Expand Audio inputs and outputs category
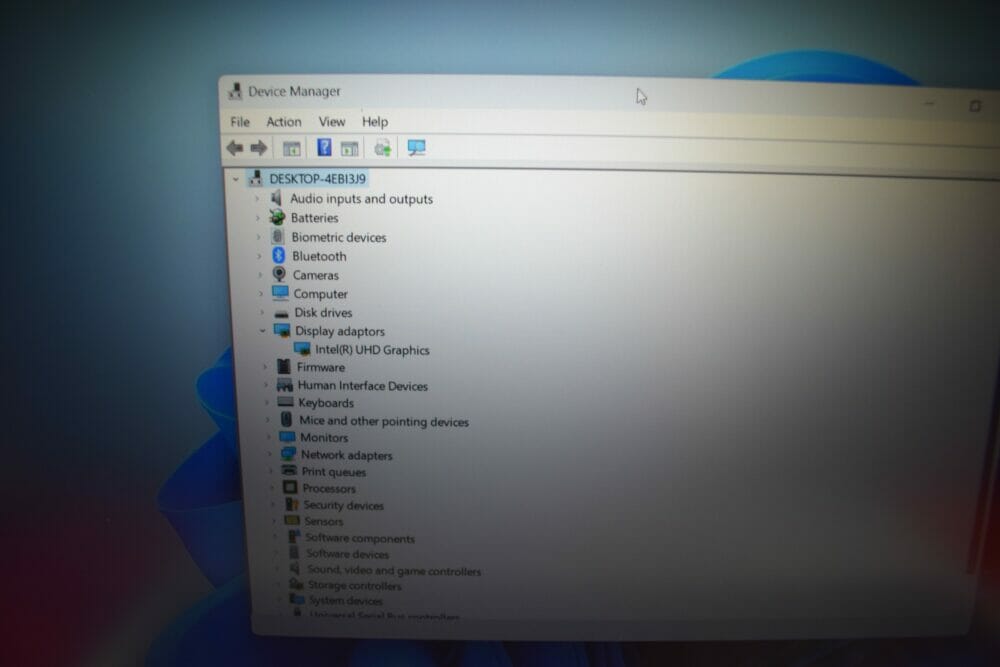The image size is (1000, 667). tap(257, 199)
